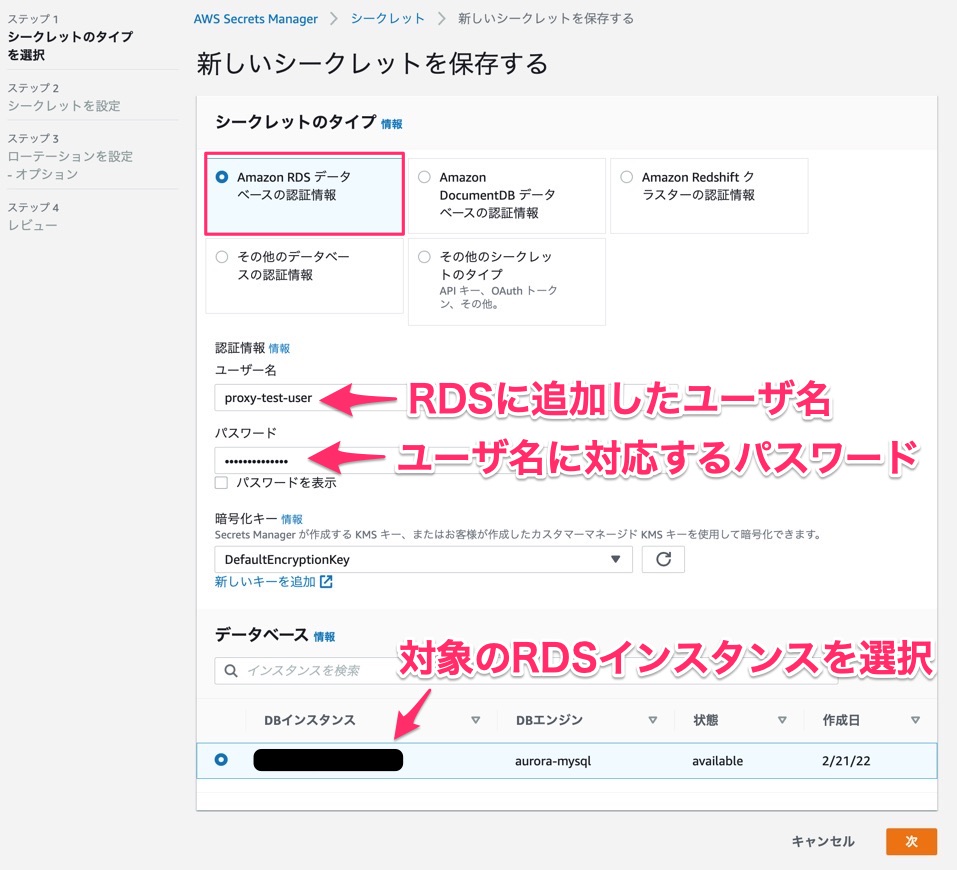The height and width of the screenshot is (870, 957).
Task: Select Amazon Redshift クラスターの認証情報
Action: [x=627, y=175]
